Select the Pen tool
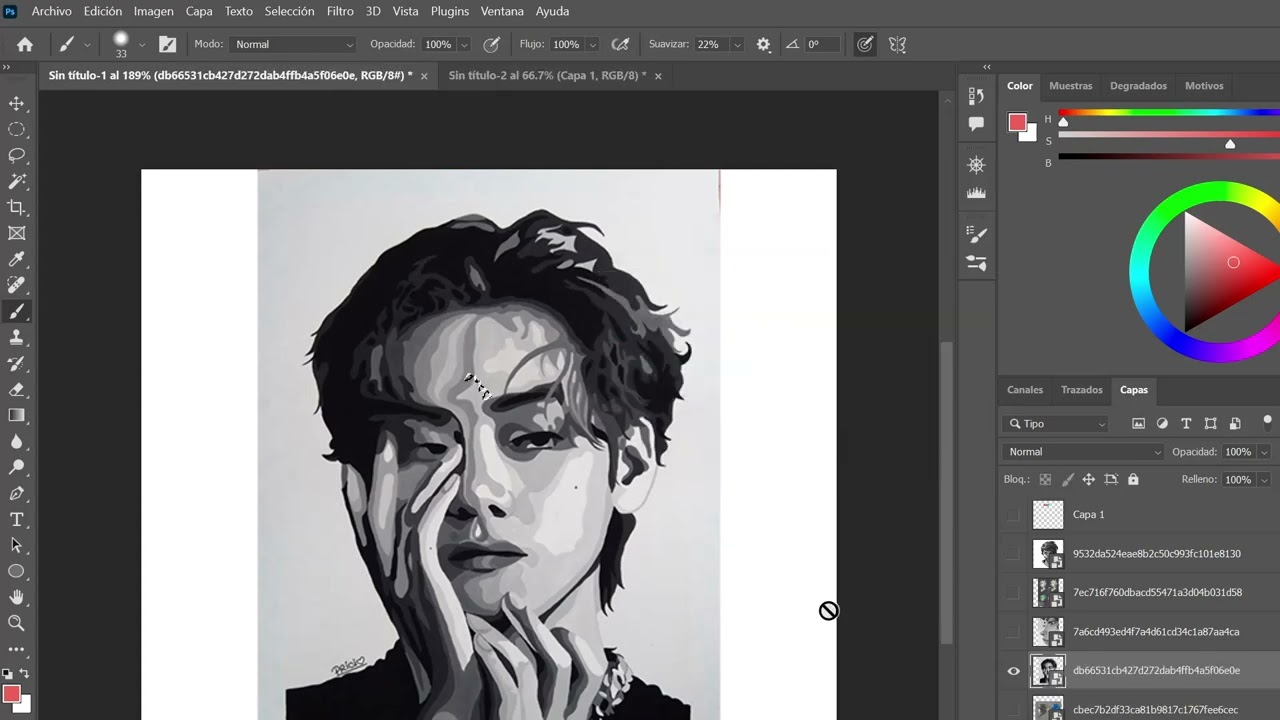Image resolution: width=1280 pixels, height=720 pixels. (16, 493)
